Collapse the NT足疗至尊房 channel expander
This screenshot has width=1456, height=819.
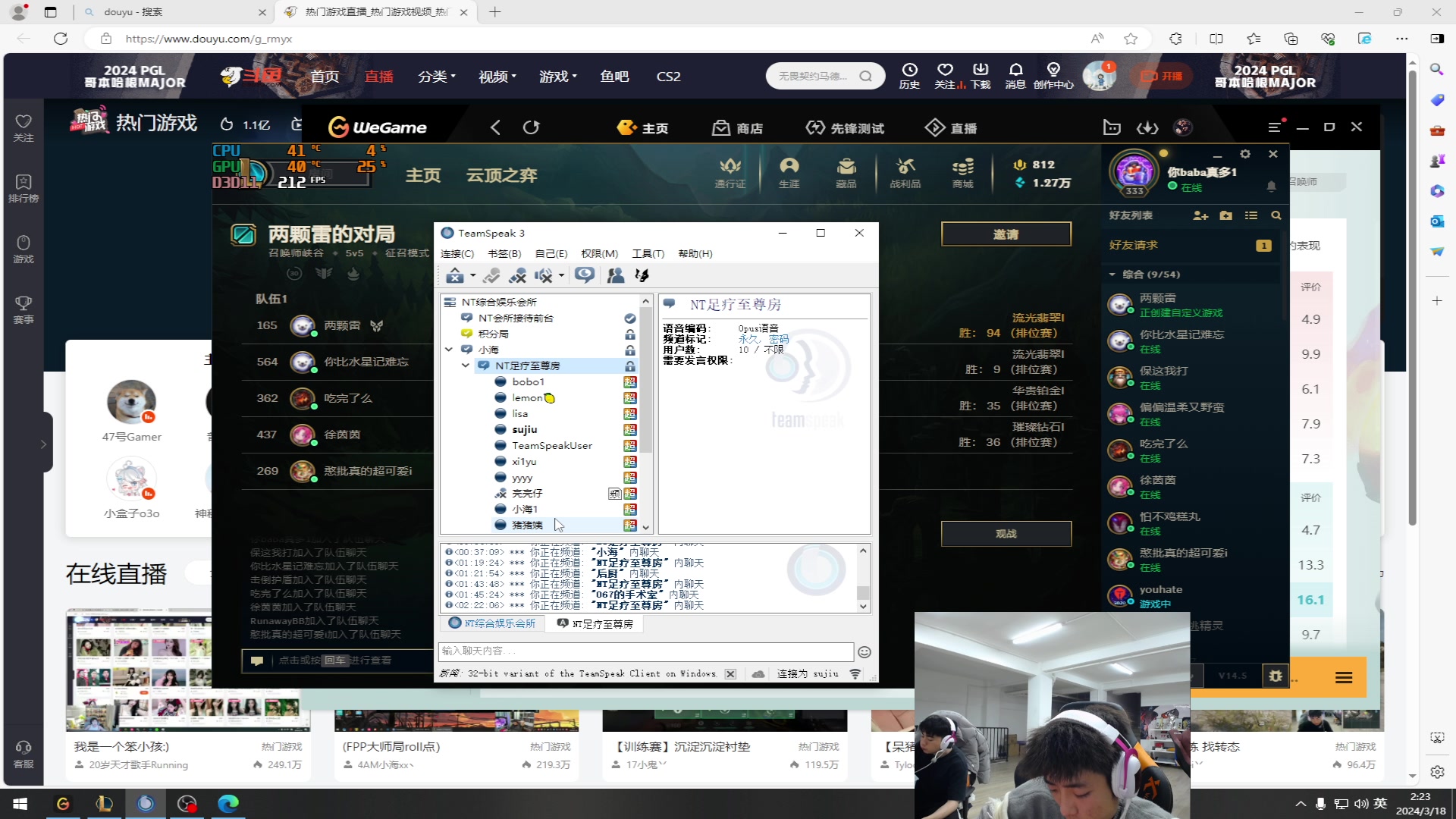click(466, 366)
